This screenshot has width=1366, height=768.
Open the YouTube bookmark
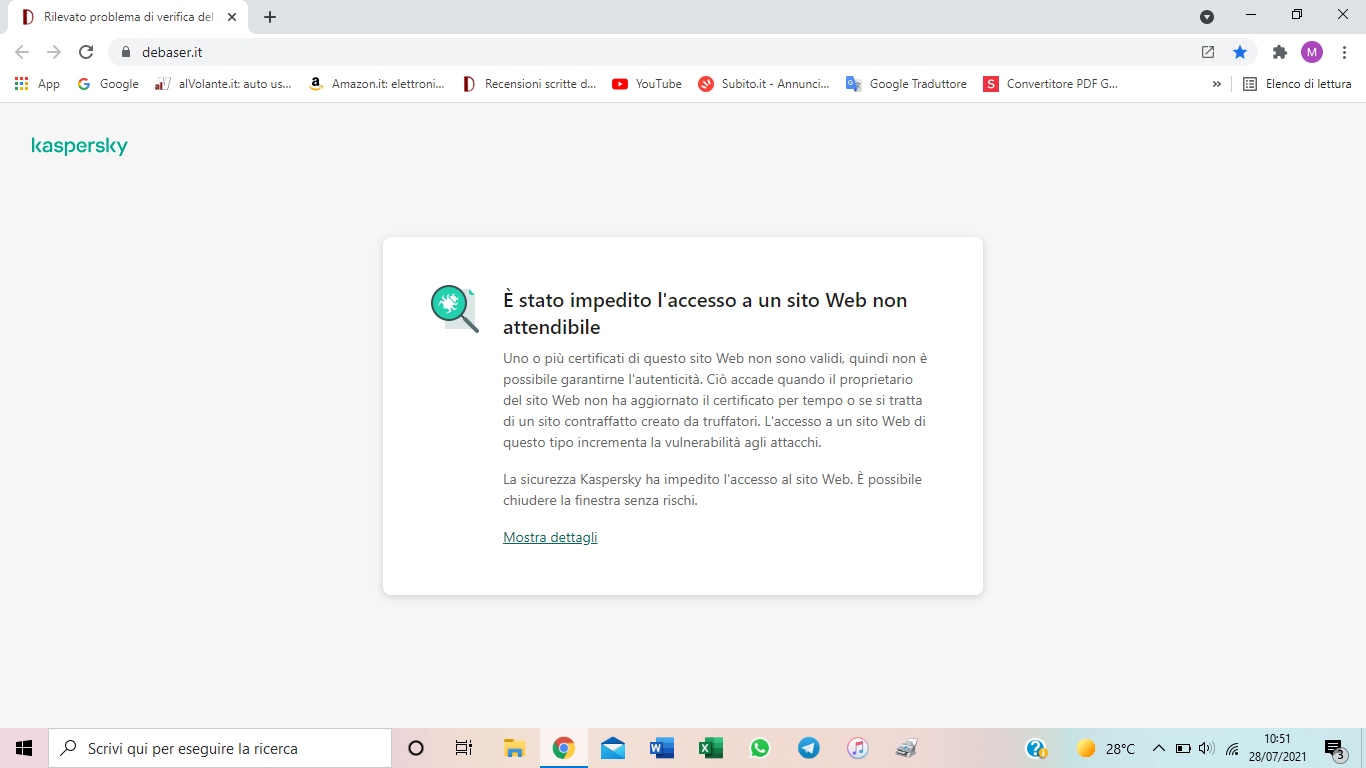click(647, 84)
